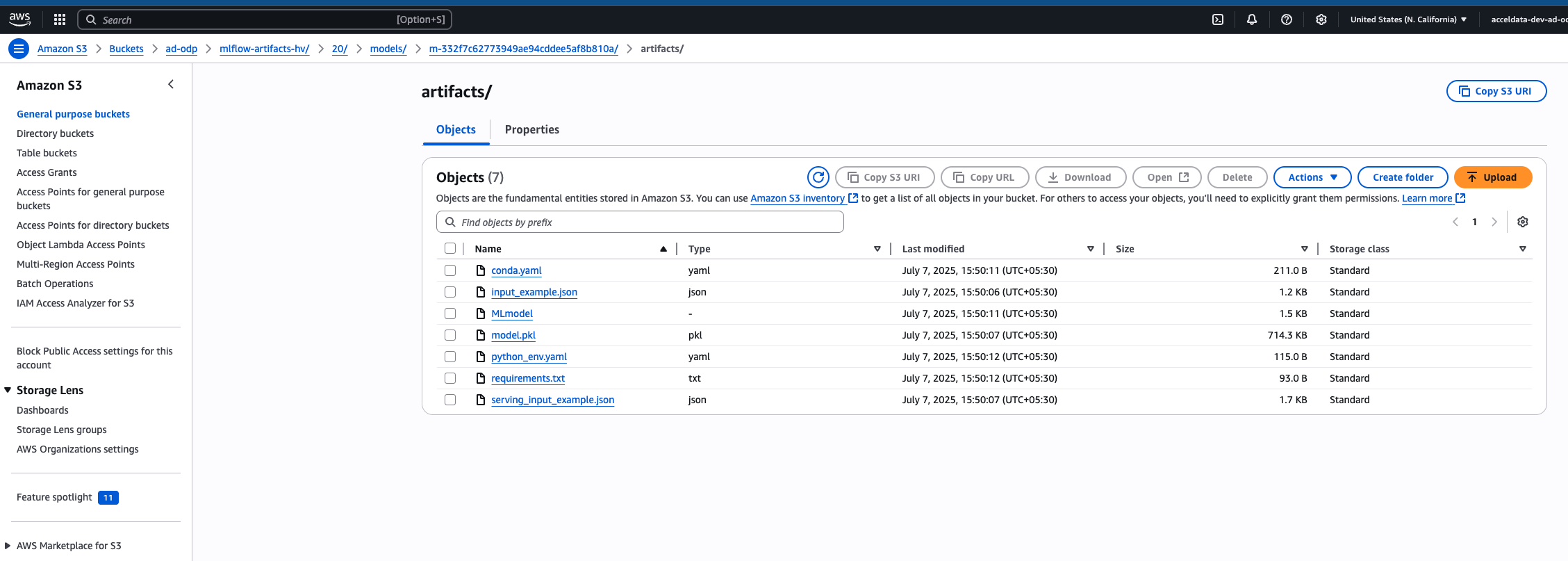This screenshot has width=1568, height=561.
Task: Focus the AWS top Search bar
Action: 265,19
